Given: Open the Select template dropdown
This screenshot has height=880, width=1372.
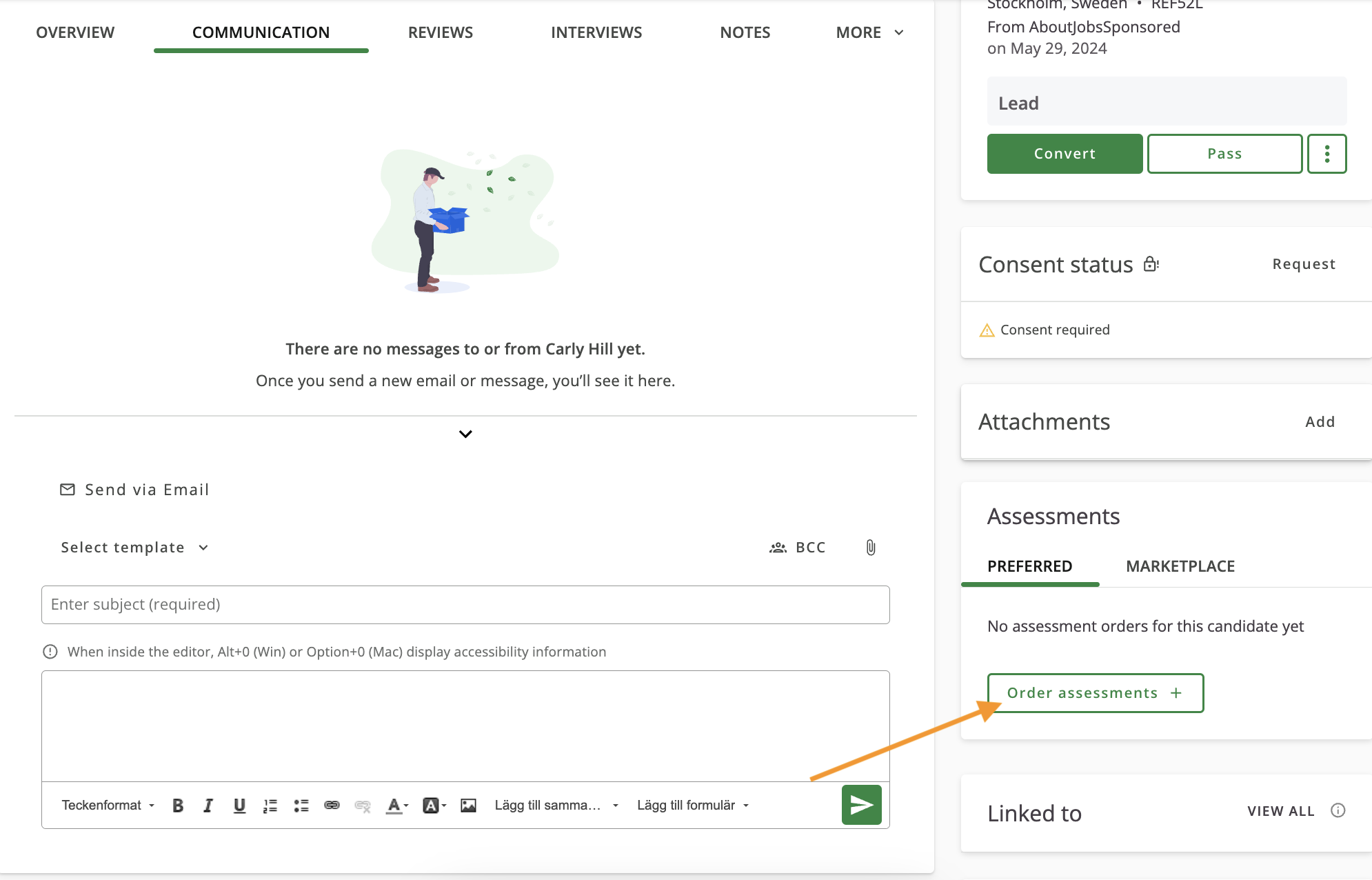Looking at the screenshot, I should [x=134, y=547].
